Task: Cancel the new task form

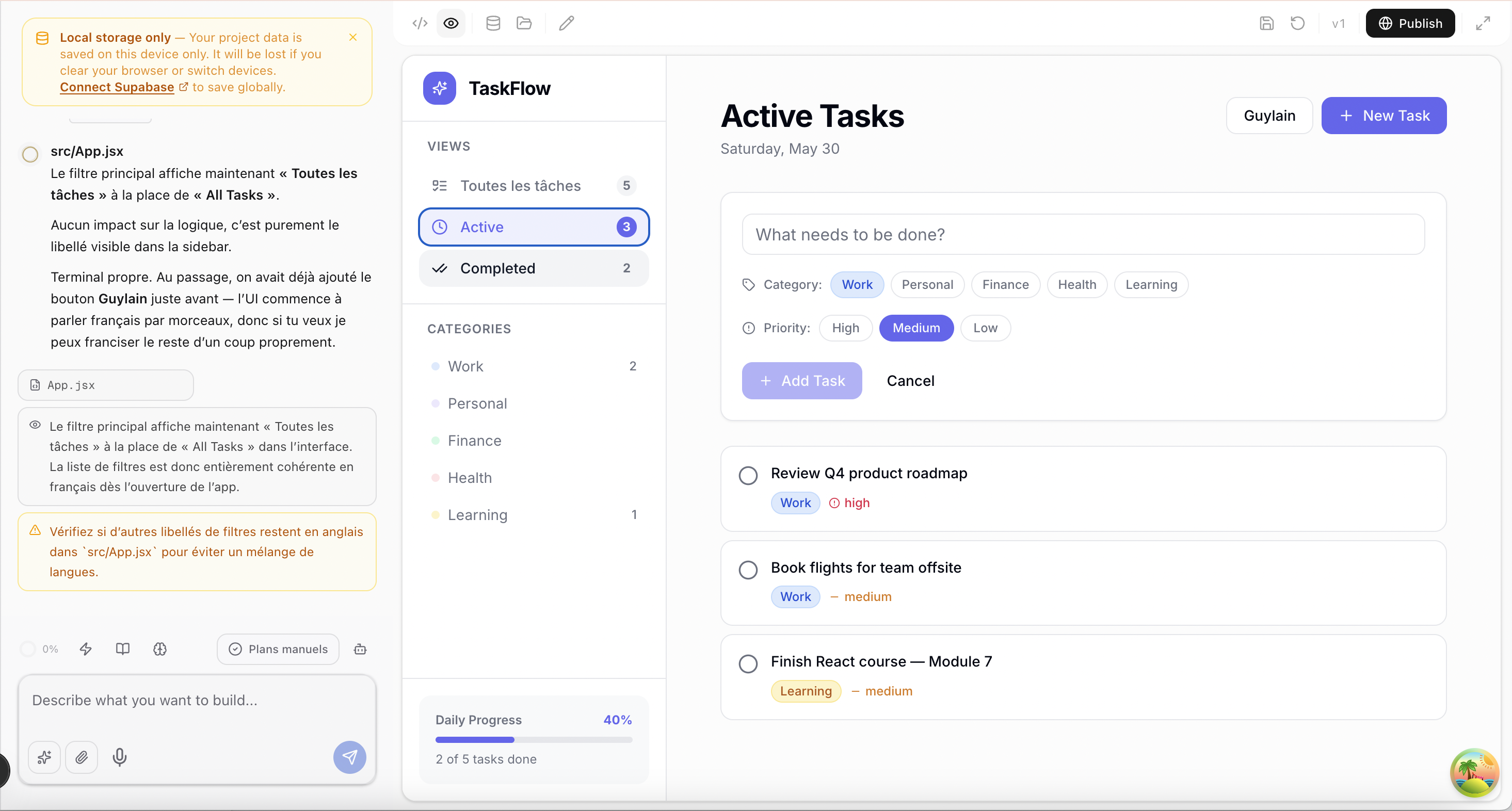Action: 910,381
